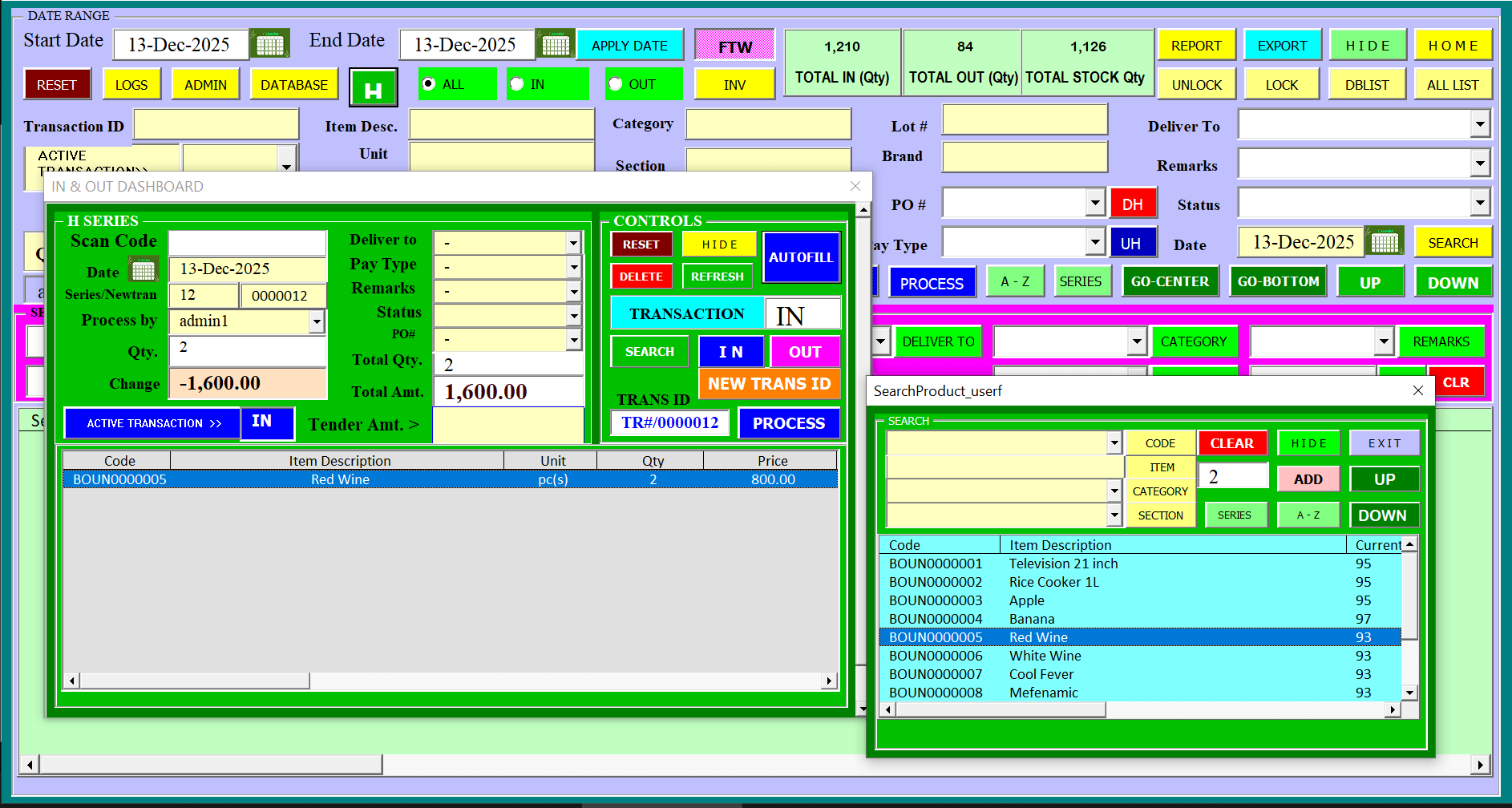Viewport: 1512px width, 808px height.
Task: Click the red DH button
Action: pos(1133,204)
